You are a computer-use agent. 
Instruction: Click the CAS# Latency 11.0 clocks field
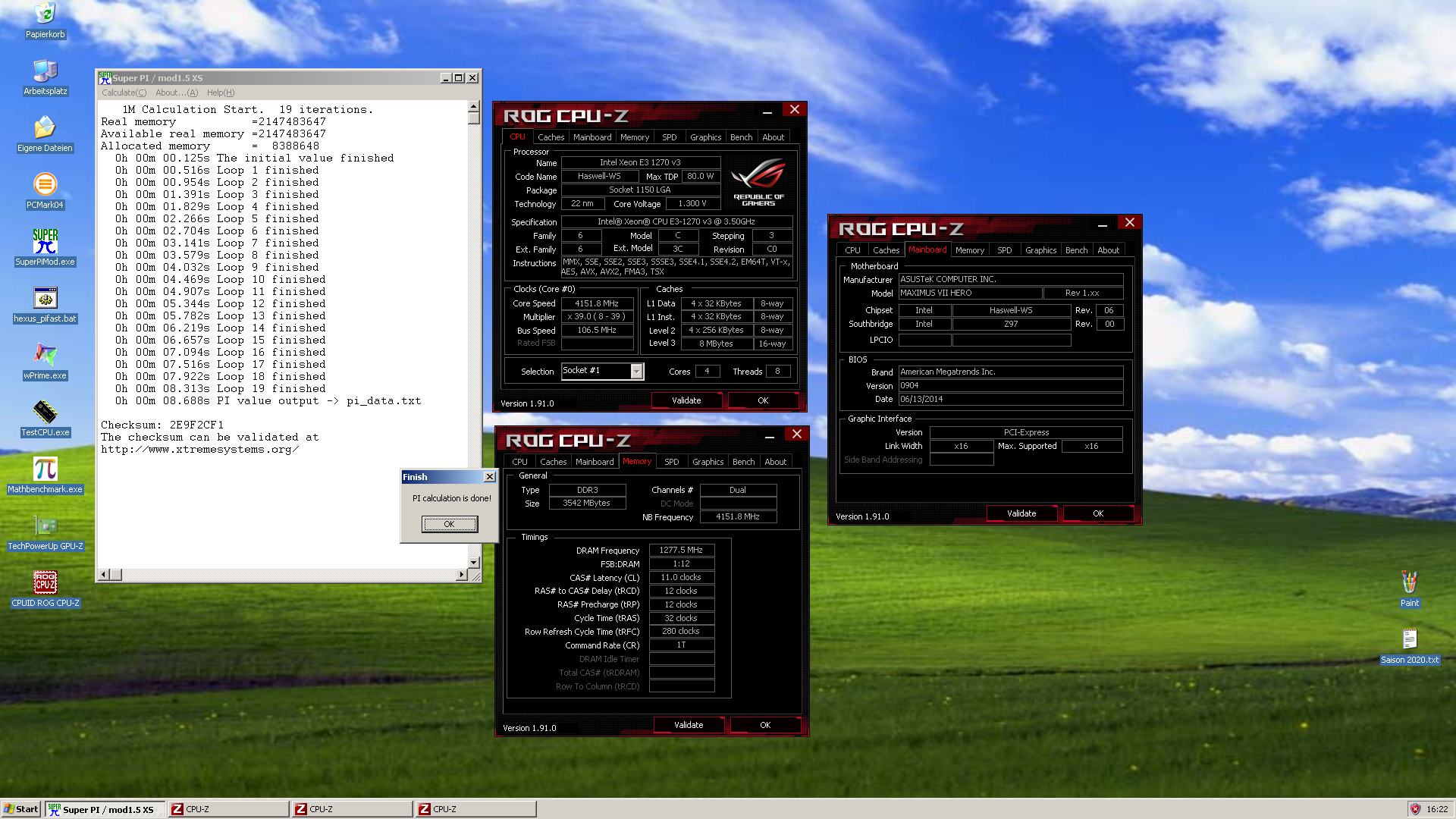[x=681, y=578]
